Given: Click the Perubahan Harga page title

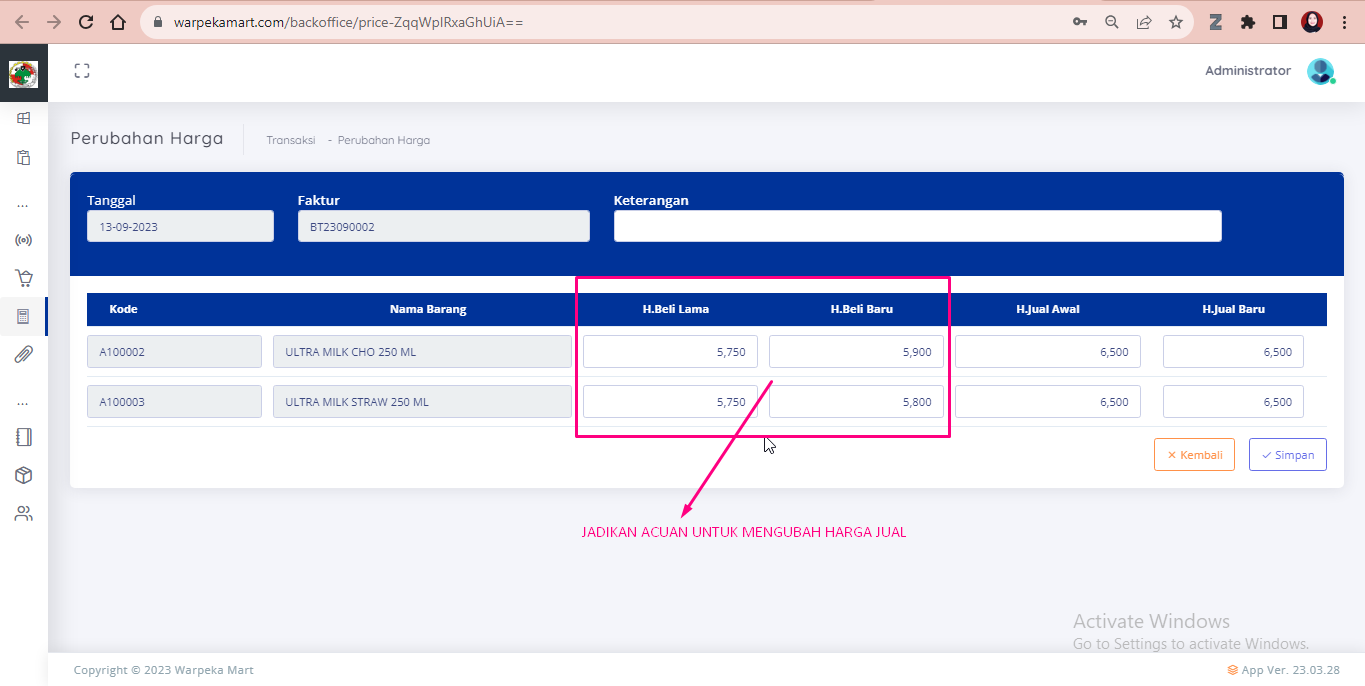Looking at the screenshot, I should pyautogui.click(x=147, y=138).
